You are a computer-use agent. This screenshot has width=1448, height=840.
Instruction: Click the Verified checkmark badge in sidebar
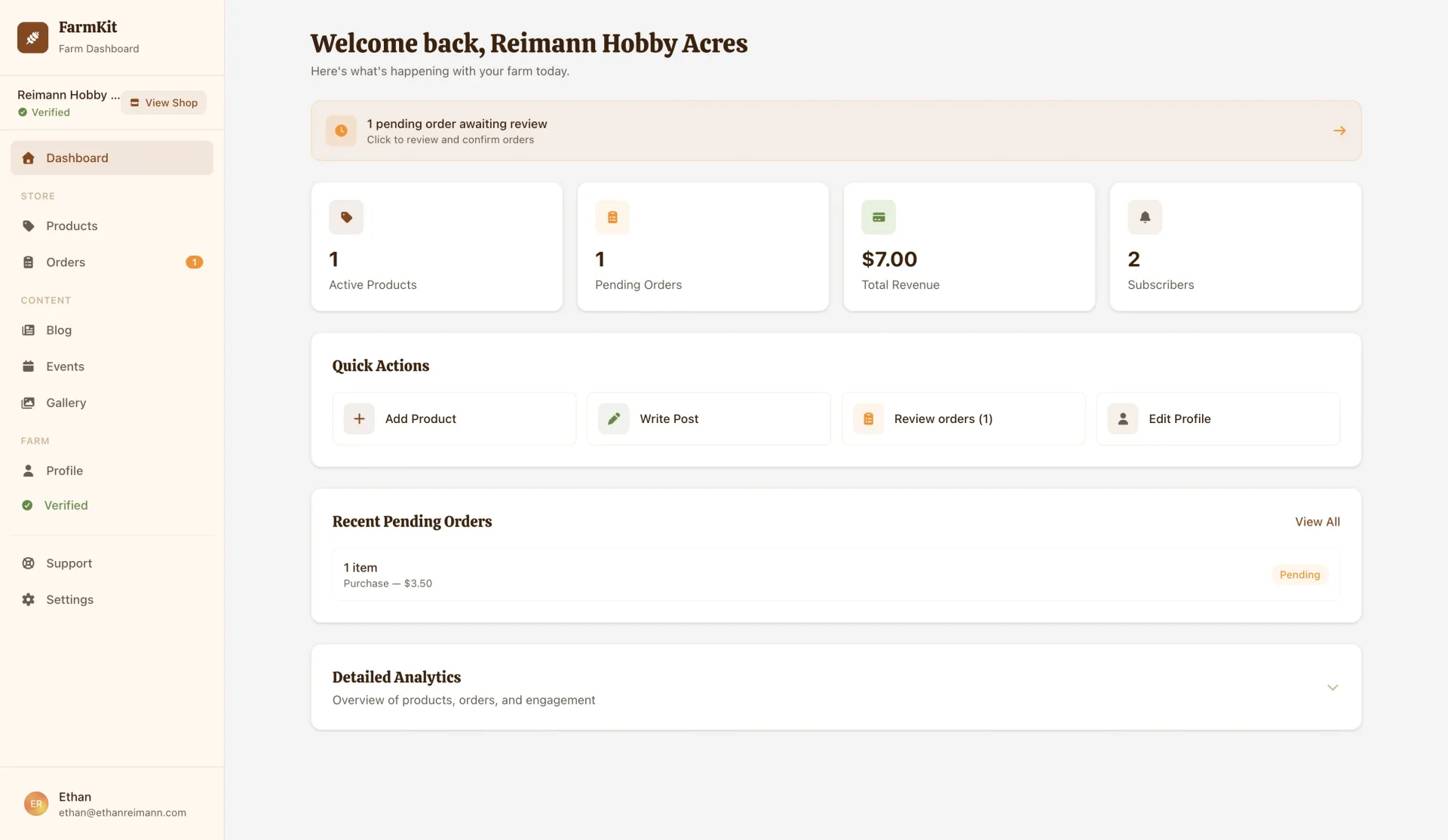(28, 504)
